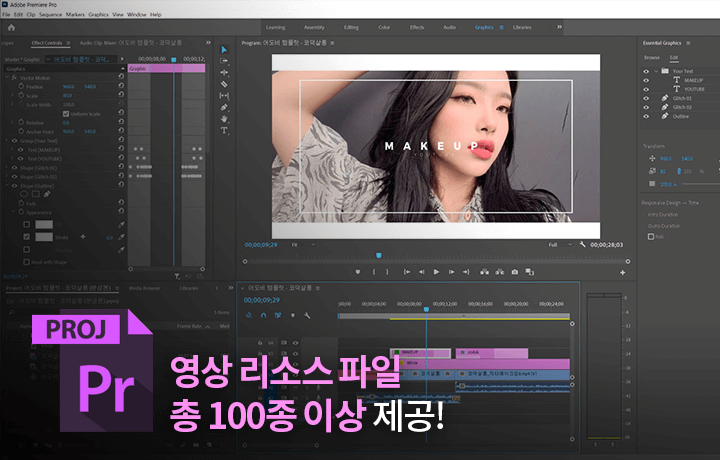This screenshot has height=460, width=720.
Task: Click program monitor playhead marker
Action: [x=379, y=255]
